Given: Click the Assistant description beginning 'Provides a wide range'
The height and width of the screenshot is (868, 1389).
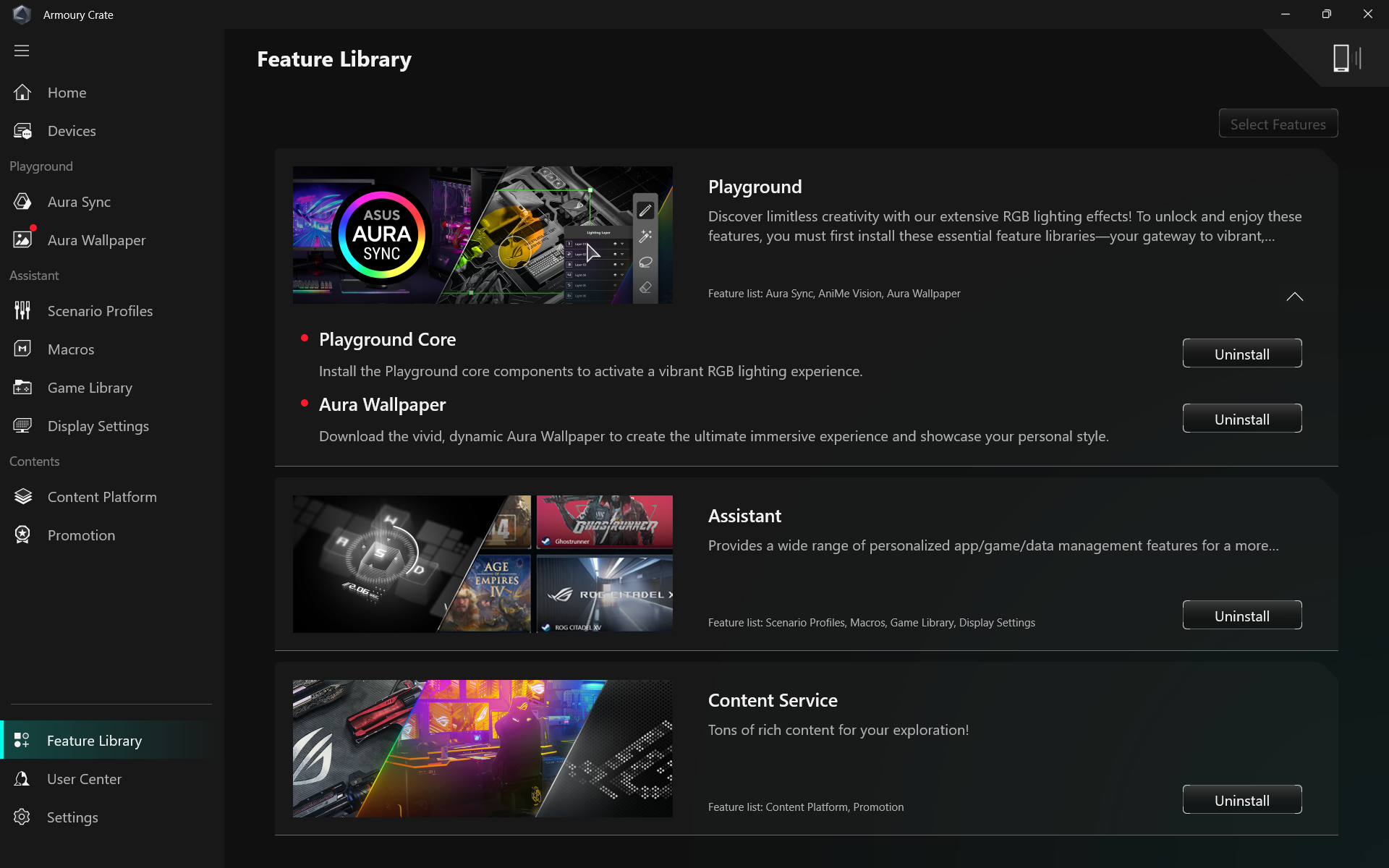Looking at the screenshot, I should [x=993, y=545].
